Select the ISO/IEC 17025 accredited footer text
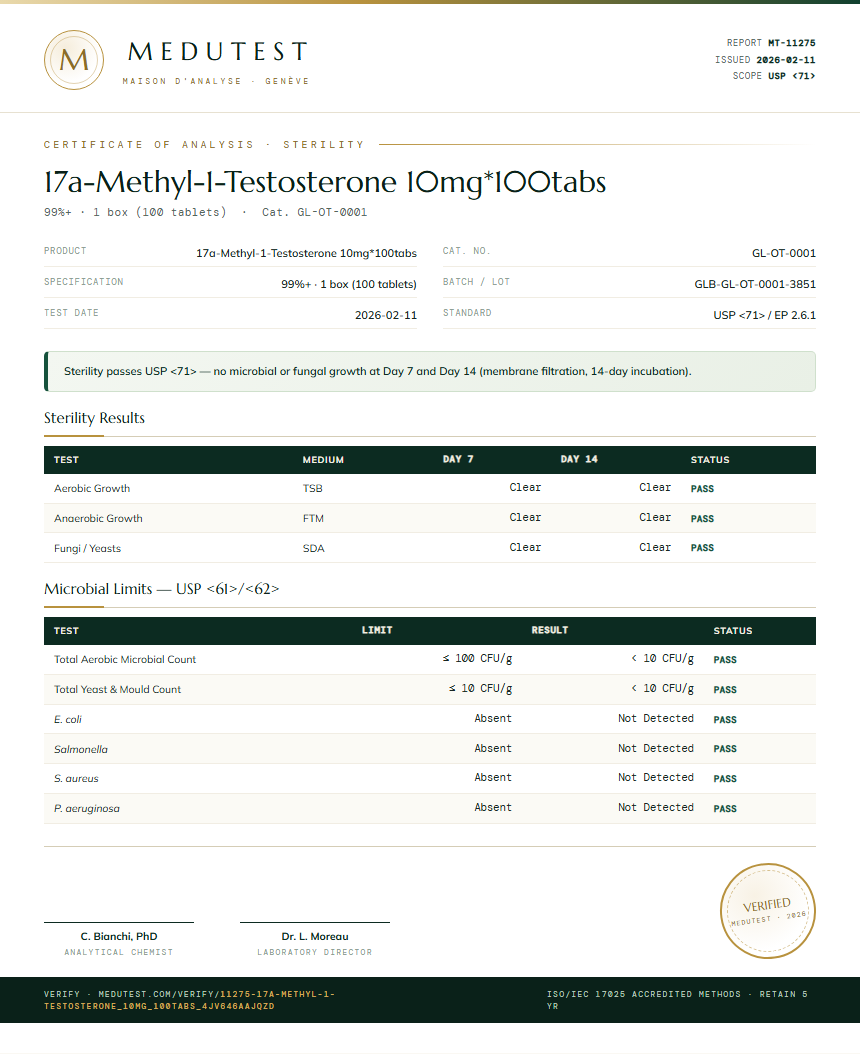The image size is (860, 1054). pyautogui.click(x=677, y=1000)
